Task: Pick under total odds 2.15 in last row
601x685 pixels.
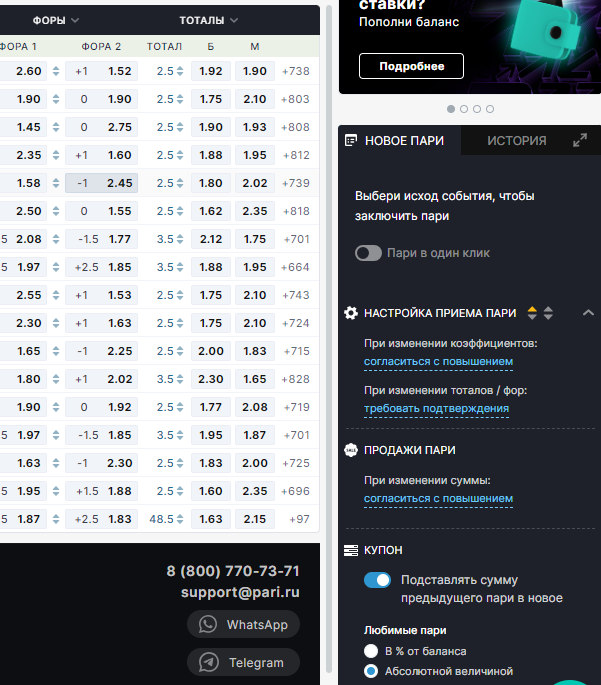Action: click(255, 519)
